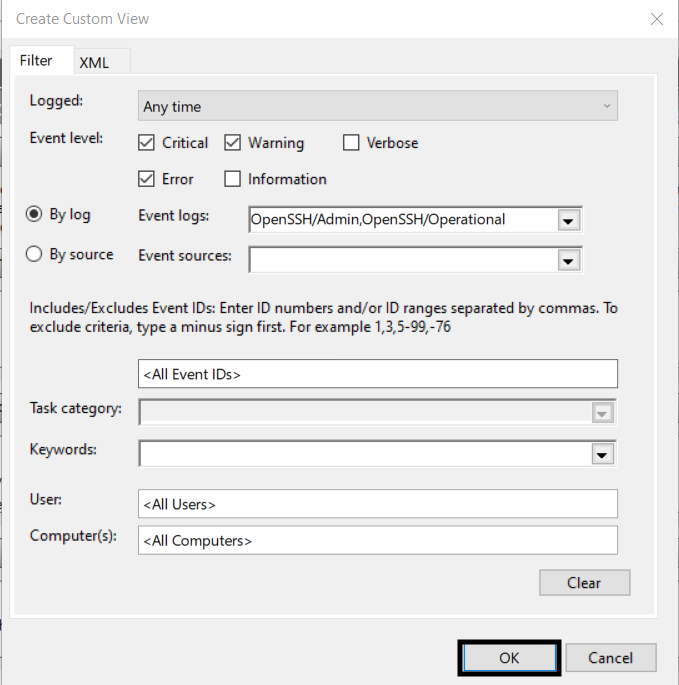
Task: Expand the Keywords dropdown arrow
Action: [x=602, y=455]
